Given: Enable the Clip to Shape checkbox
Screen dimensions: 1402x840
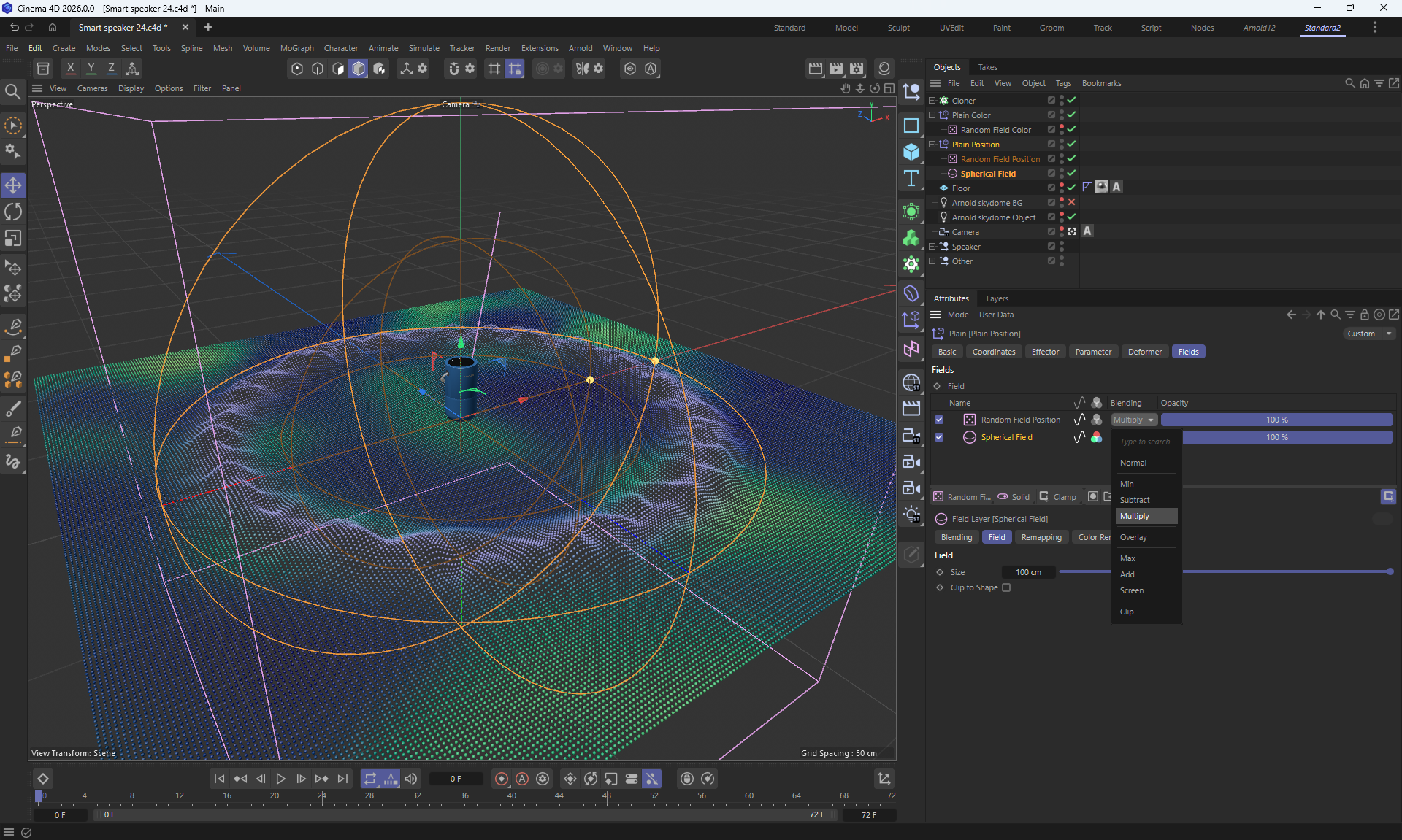Looking at the screenshot, I should click(1006, 588).
